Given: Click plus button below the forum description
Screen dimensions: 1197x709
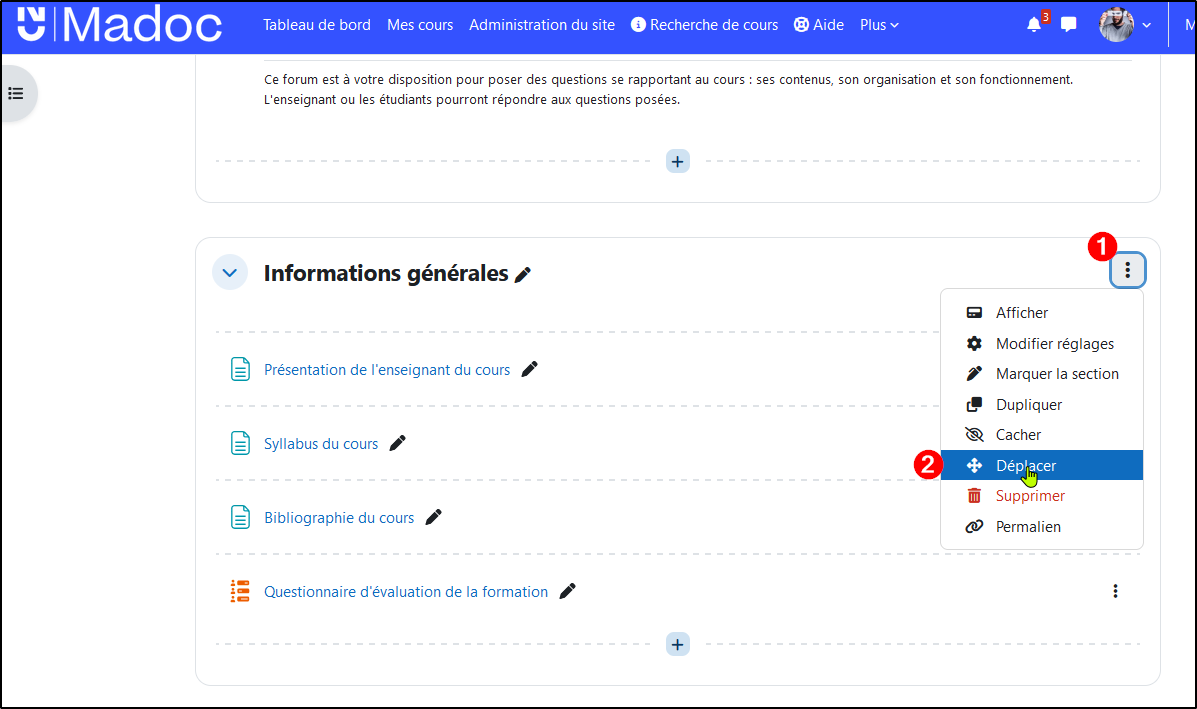Looking at the screenshot, I should [x=678, y=161].
